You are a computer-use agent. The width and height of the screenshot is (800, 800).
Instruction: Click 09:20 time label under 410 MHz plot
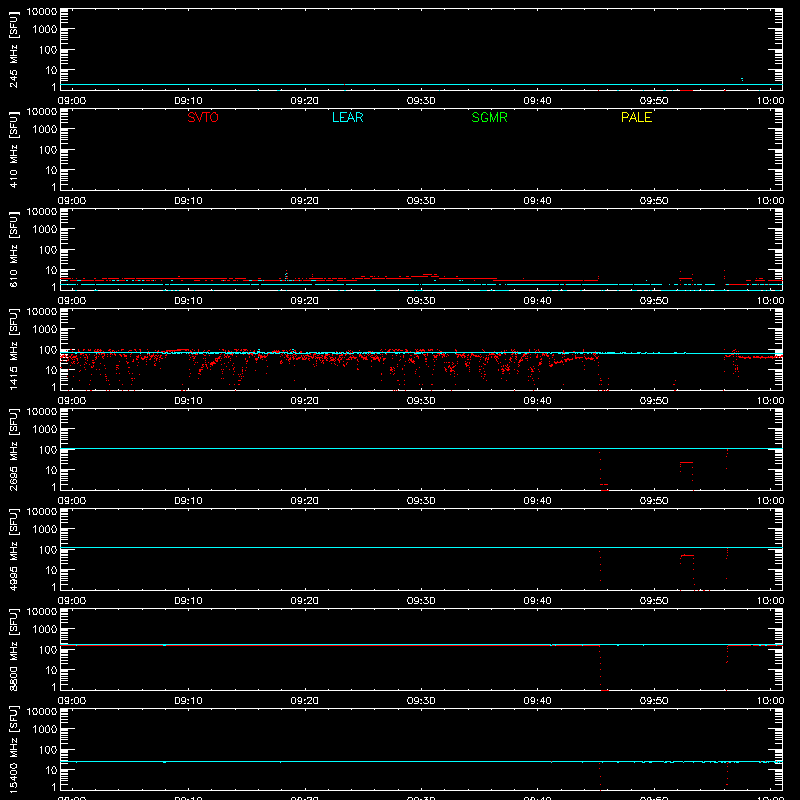[x=305, y=201]
